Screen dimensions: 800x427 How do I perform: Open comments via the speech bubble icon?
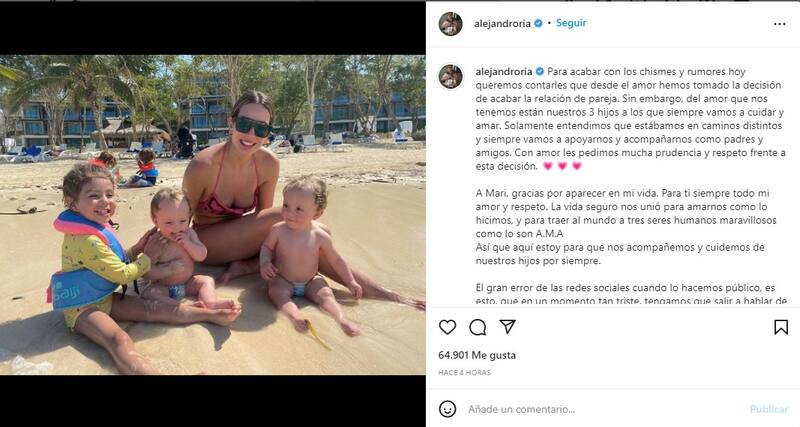click(x=478, y=328)
